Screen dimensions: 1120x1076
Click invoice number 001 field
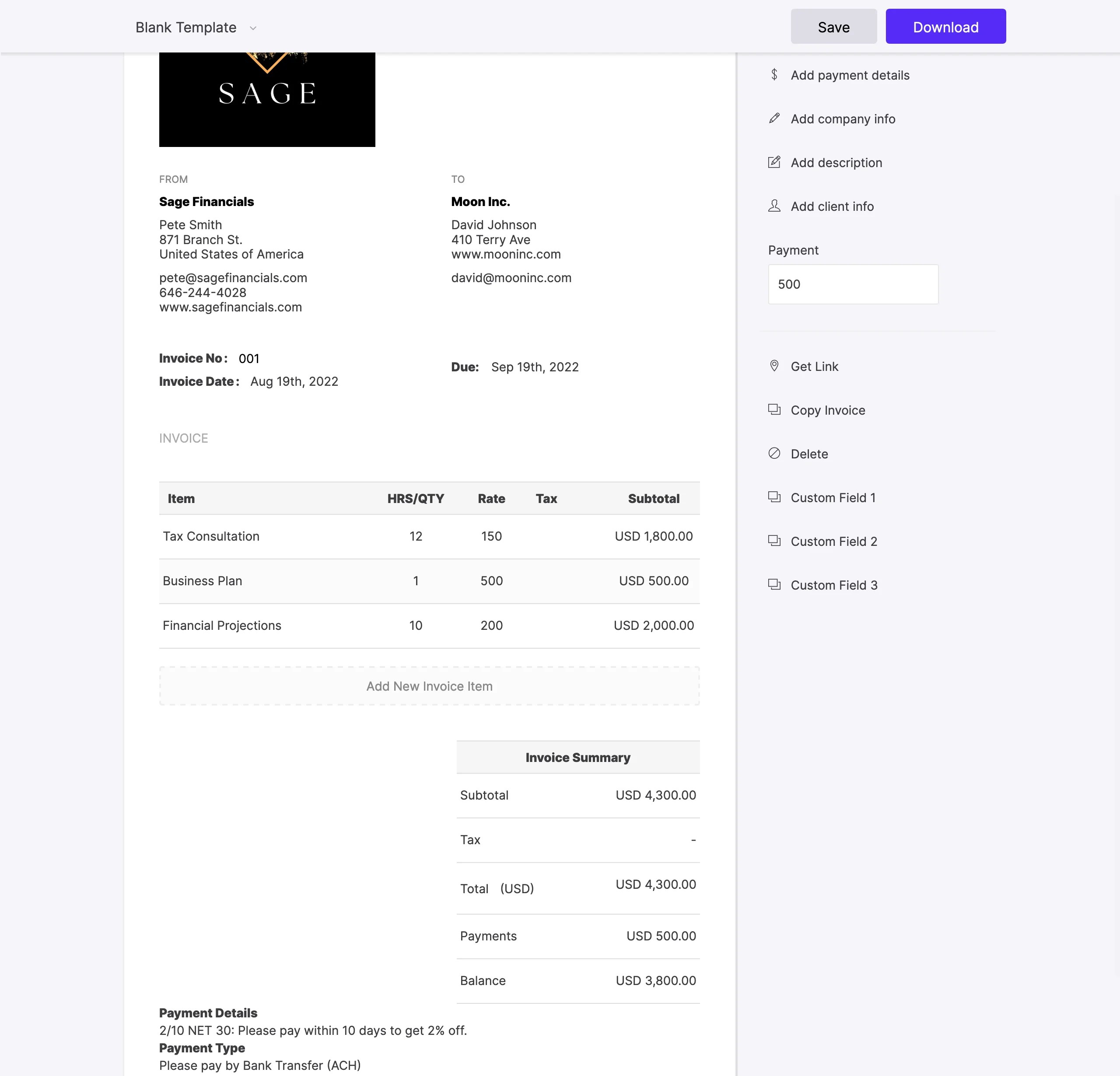pyautogui.click(x=248, y=358)
